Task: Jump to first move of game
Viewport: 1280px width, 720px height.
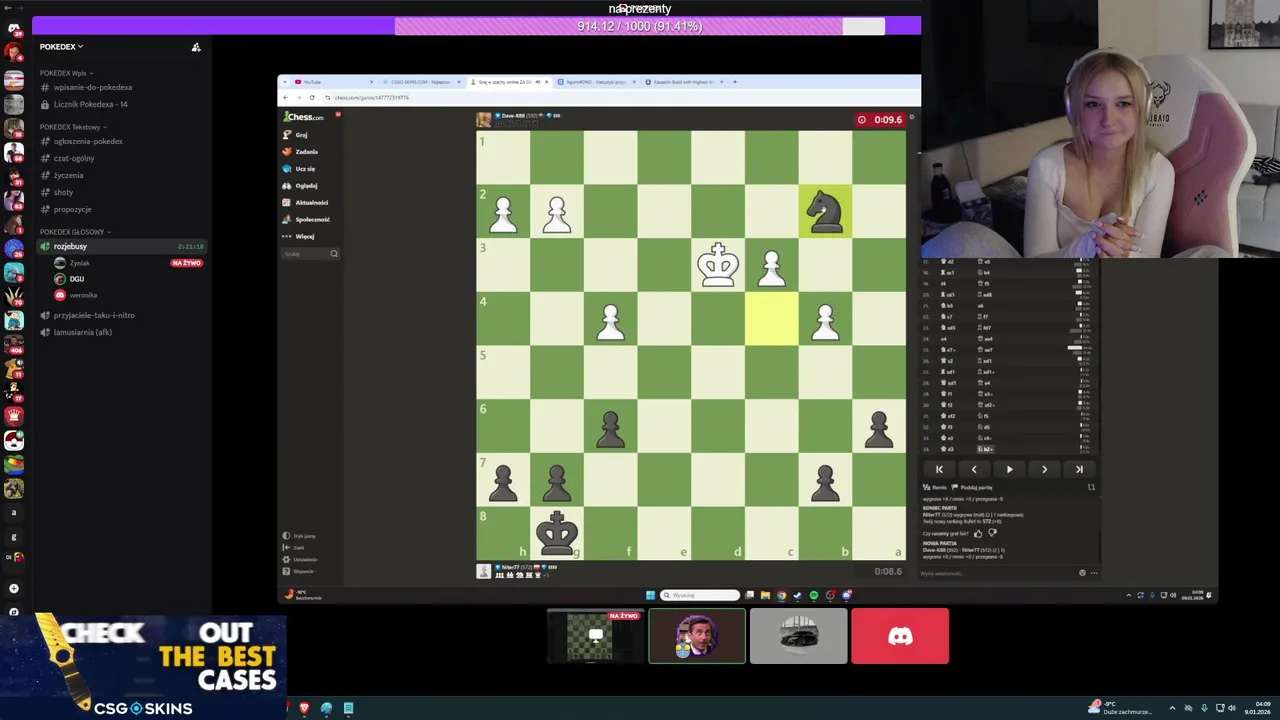Action: [x=939, y=469]
